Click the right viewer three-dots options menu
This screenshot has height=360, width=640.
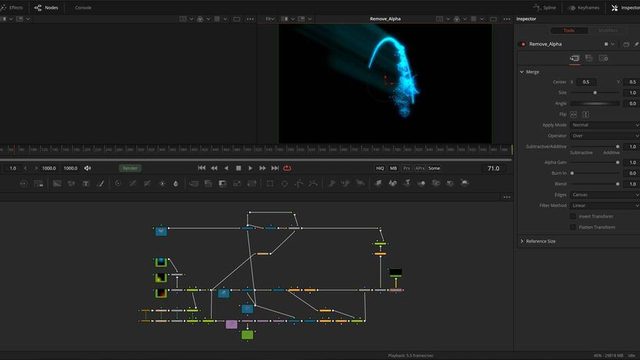[507, 19]
